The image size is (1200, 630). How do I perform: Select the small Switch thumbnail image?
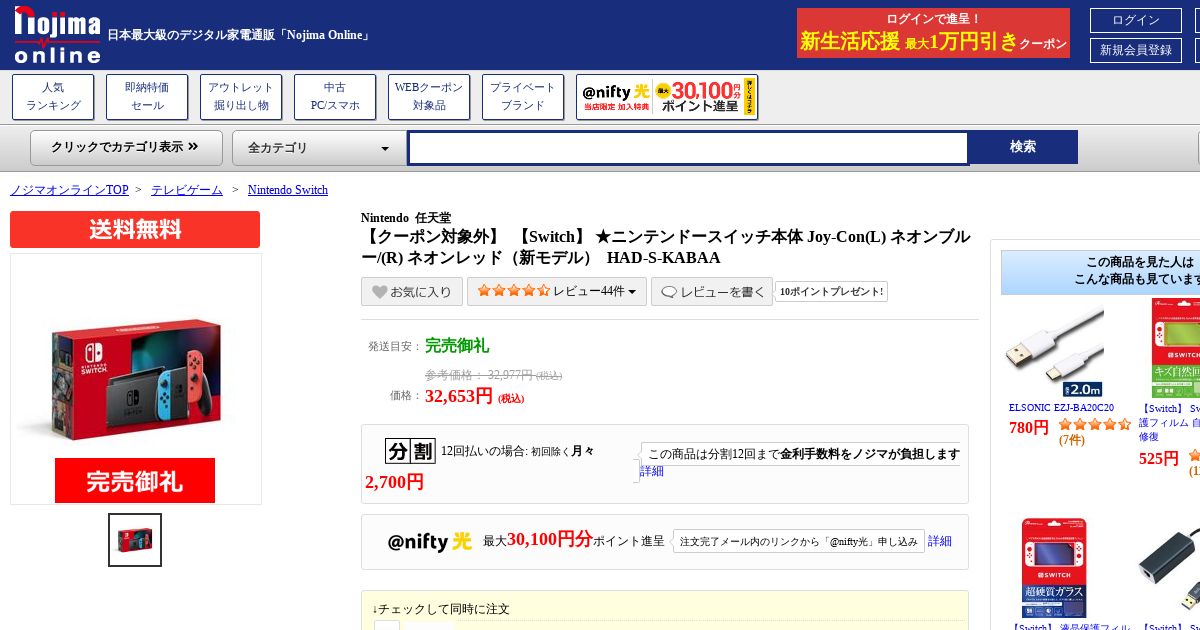135,540
